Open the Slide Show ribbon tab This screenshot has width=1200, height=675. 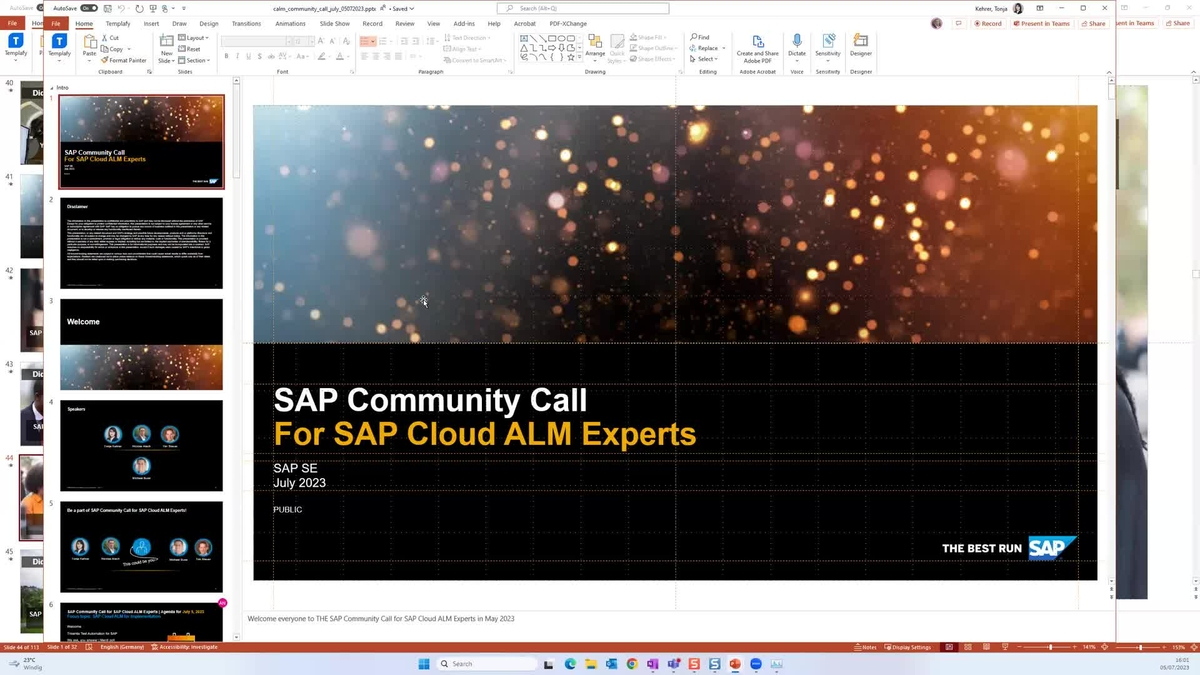[x=334, y=24]
